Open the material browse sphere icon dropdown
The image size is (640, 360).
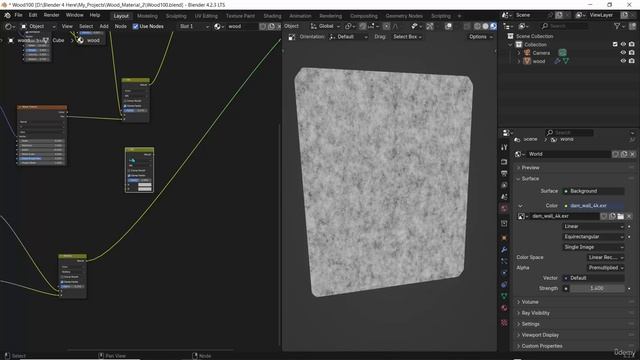218,27
